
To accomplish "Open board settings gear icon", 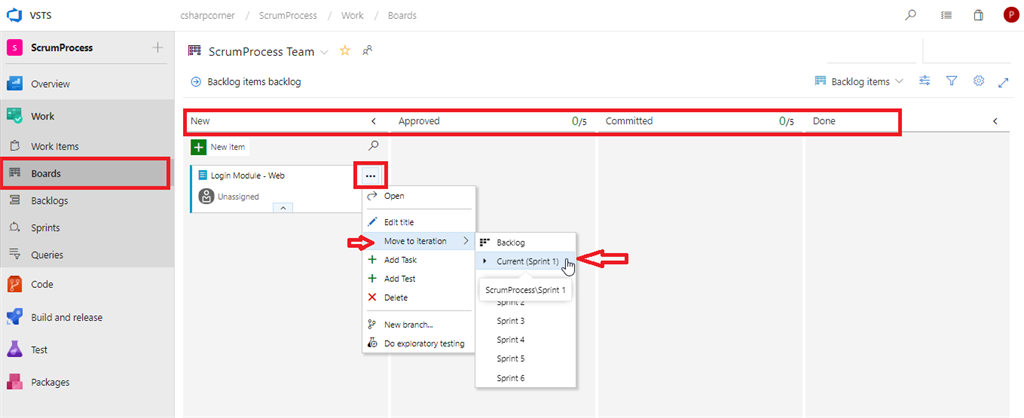I will point(978,81).
